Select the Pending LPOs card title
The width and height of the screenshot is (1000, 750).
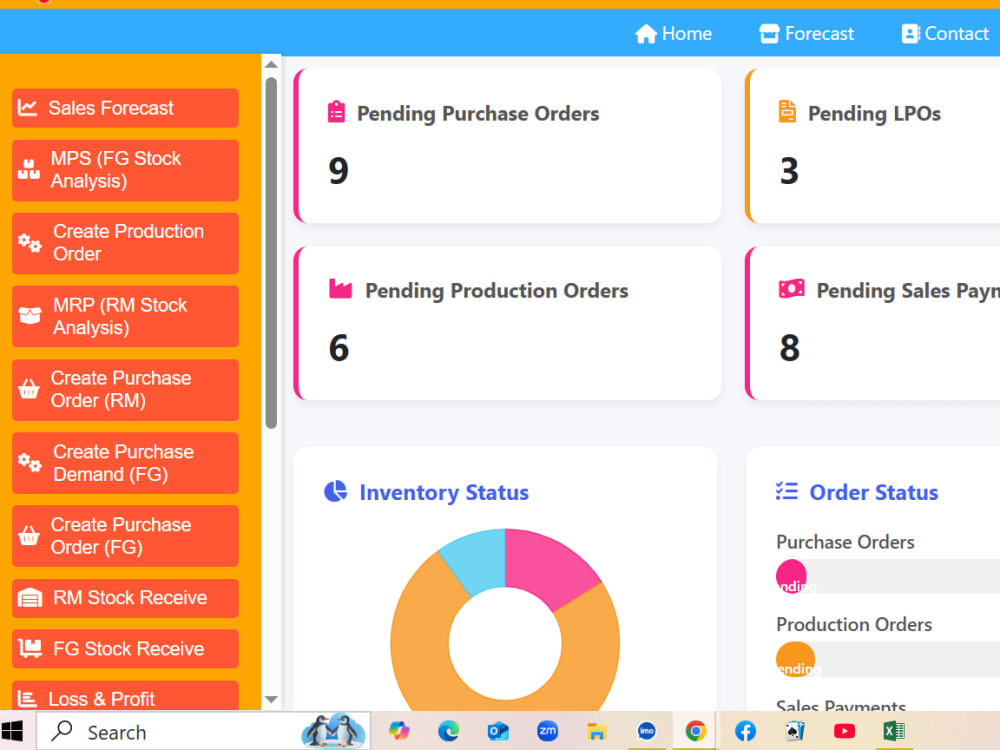(874, 114)
